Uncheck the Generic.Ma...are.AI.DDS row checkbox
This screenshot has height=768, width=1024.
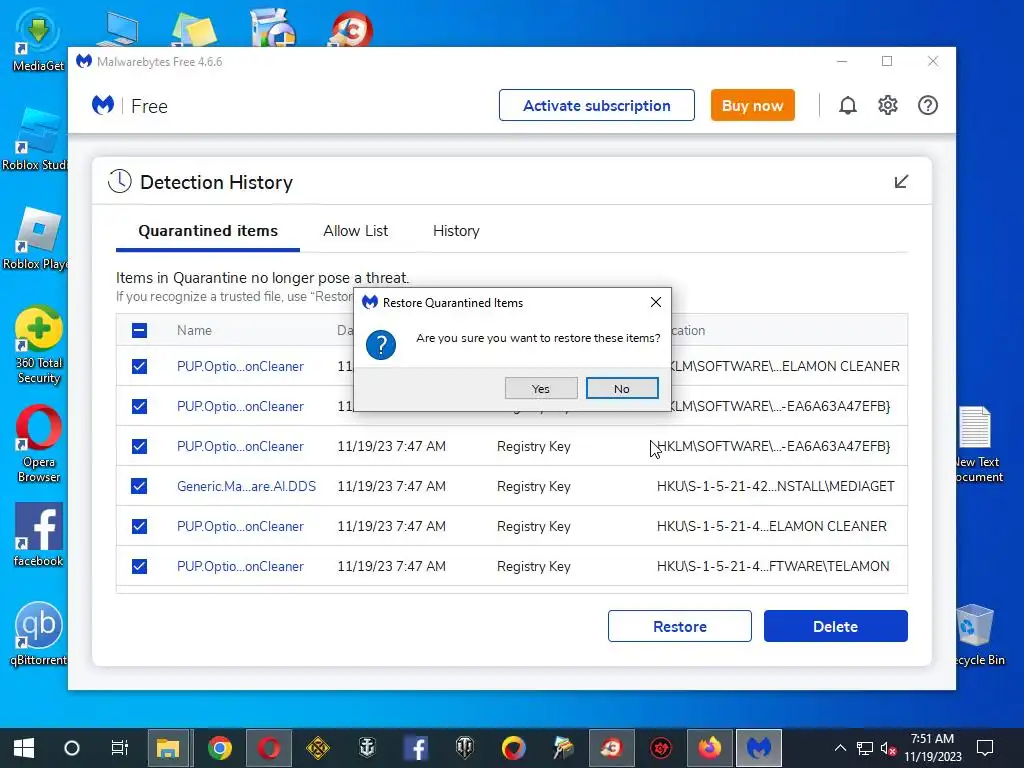pos(139,486)
